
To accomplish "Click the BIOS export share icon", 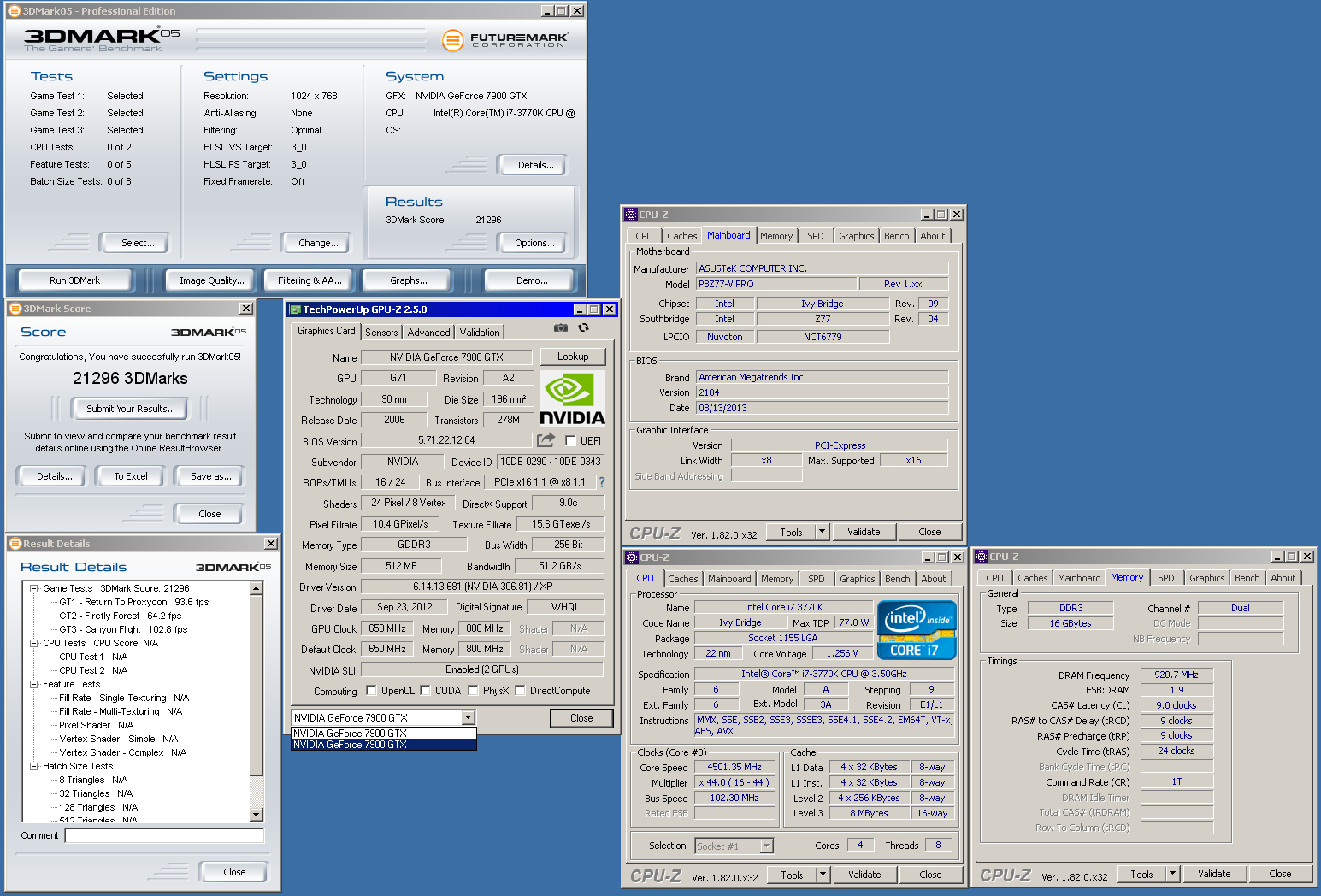I will point(545,440).
